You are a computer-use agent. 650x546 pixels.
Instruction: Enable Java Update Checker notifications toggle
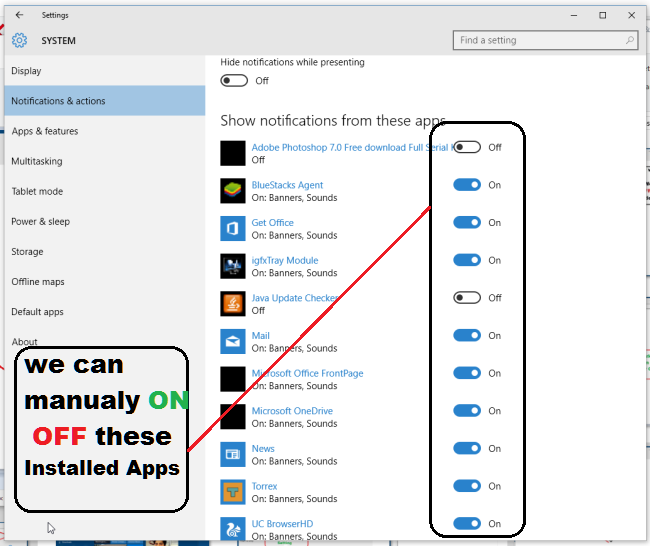(467, 298)
